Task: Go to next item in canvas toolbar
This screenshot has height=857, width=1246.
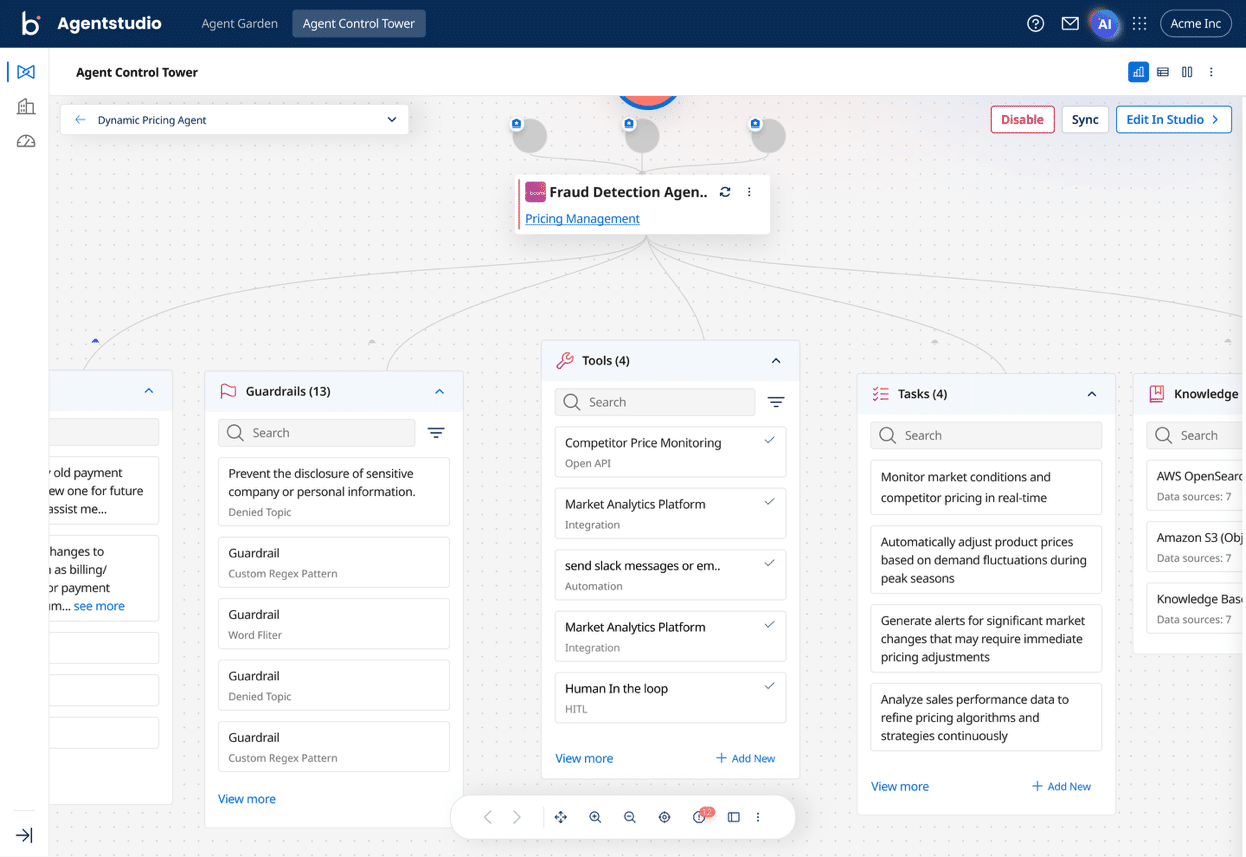Action: pyautogui.click(x=517, y=817)
